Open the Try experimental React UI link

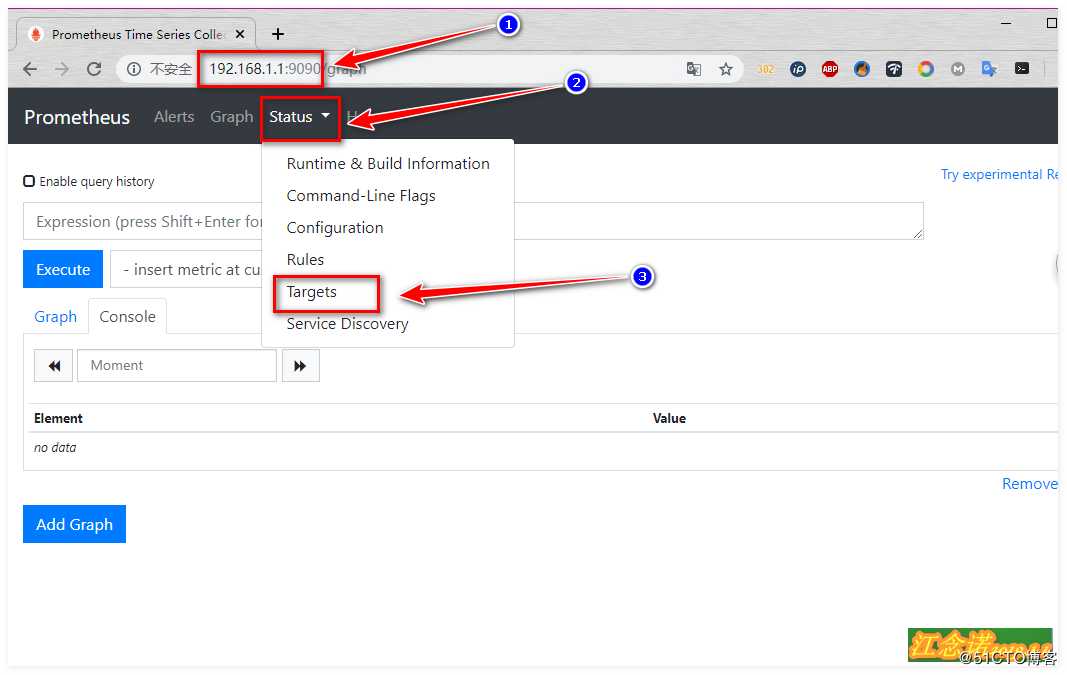pos(999,174)
